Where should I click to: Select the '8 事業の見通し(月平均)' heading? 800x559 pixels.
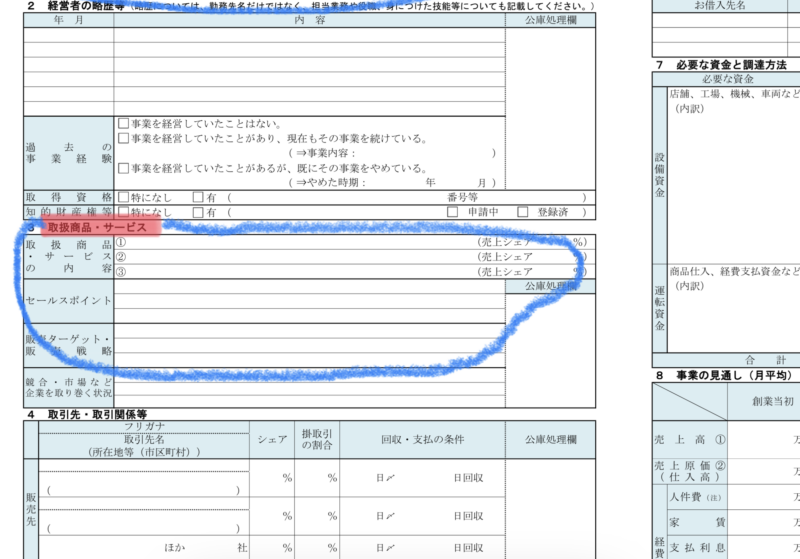pyautogui.click(x=724, y=375)
